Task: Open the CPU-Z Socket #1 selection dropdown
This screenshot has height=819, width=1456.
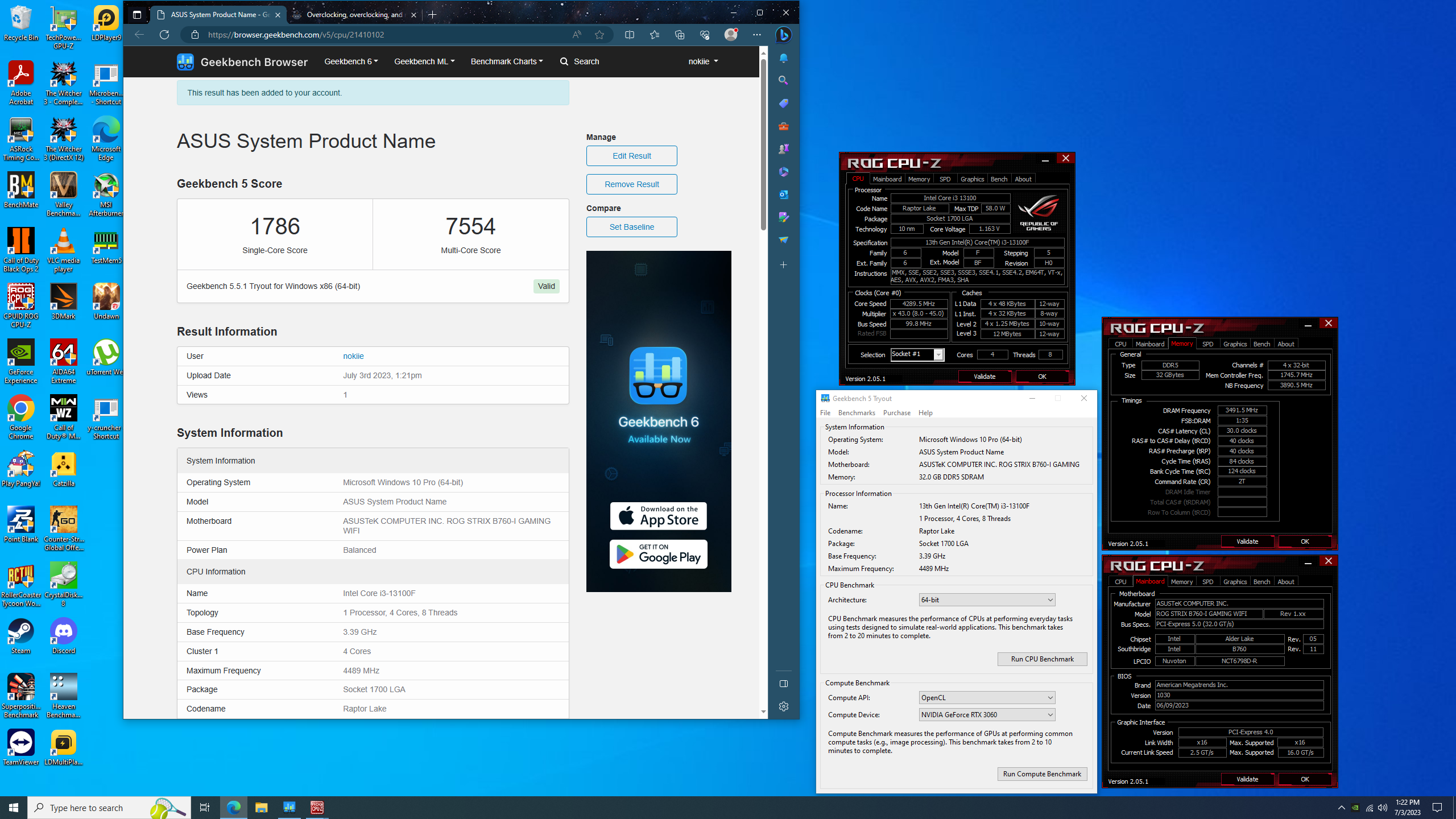Action: click(x=917, y=354)
